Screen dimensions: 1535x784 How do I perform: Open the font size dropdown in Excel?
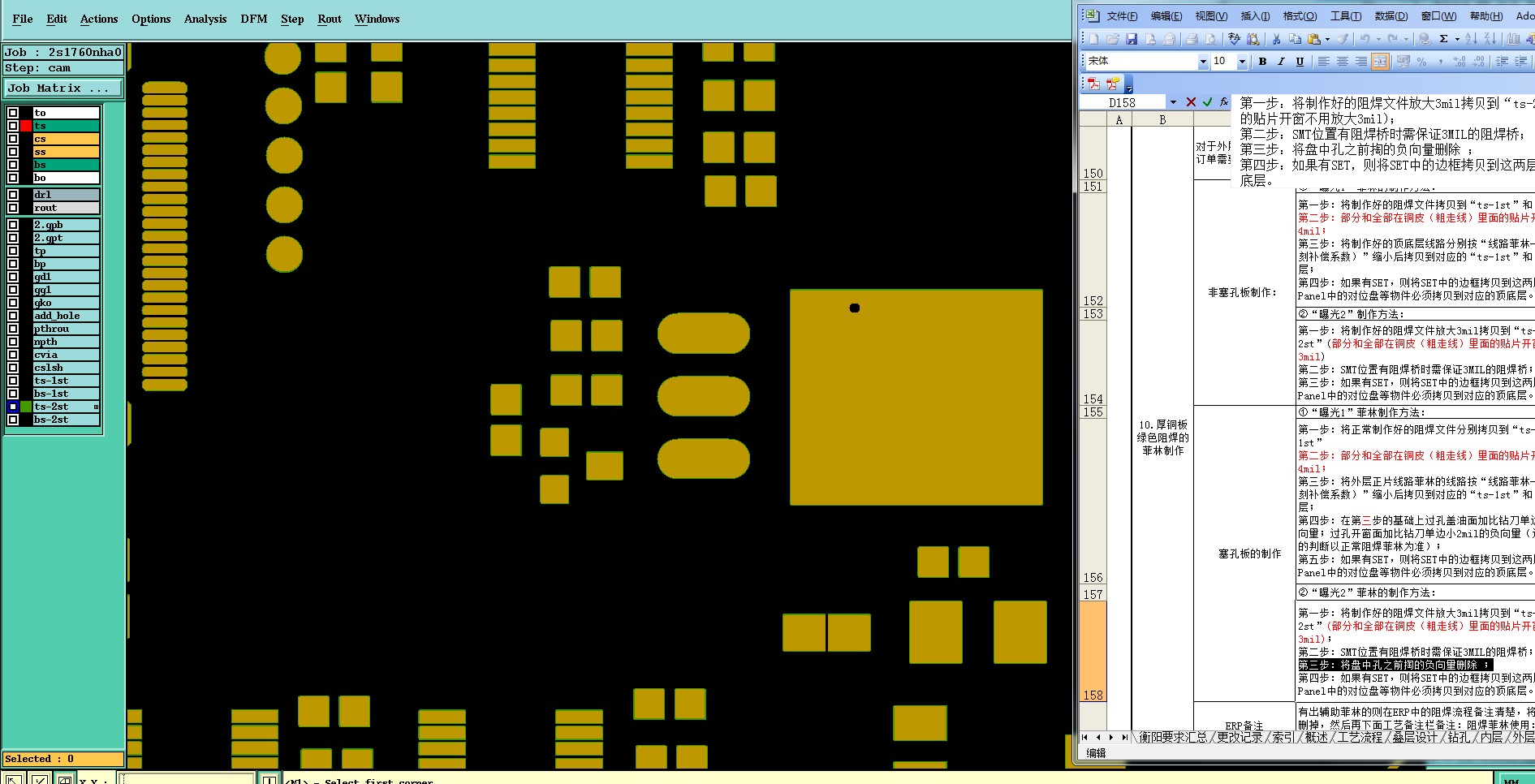click(1241, 62)
